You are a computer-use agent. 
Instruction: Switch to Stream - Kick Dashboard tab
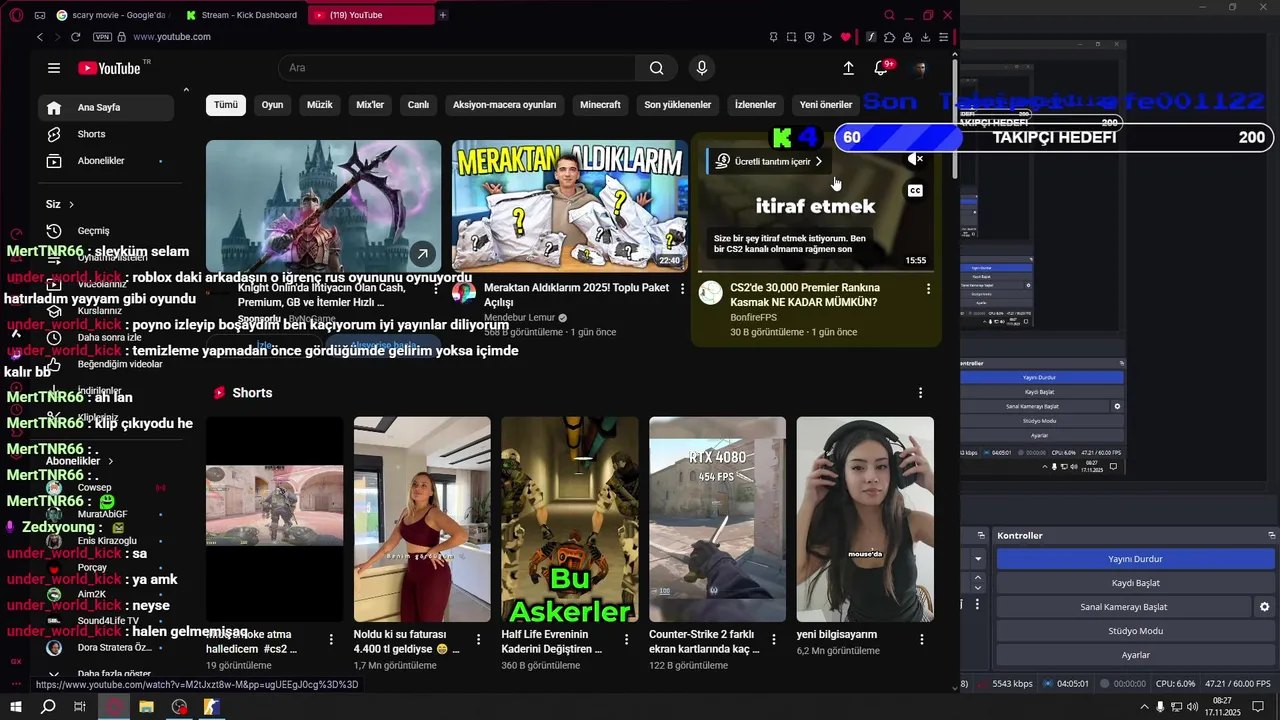point(243,15)
